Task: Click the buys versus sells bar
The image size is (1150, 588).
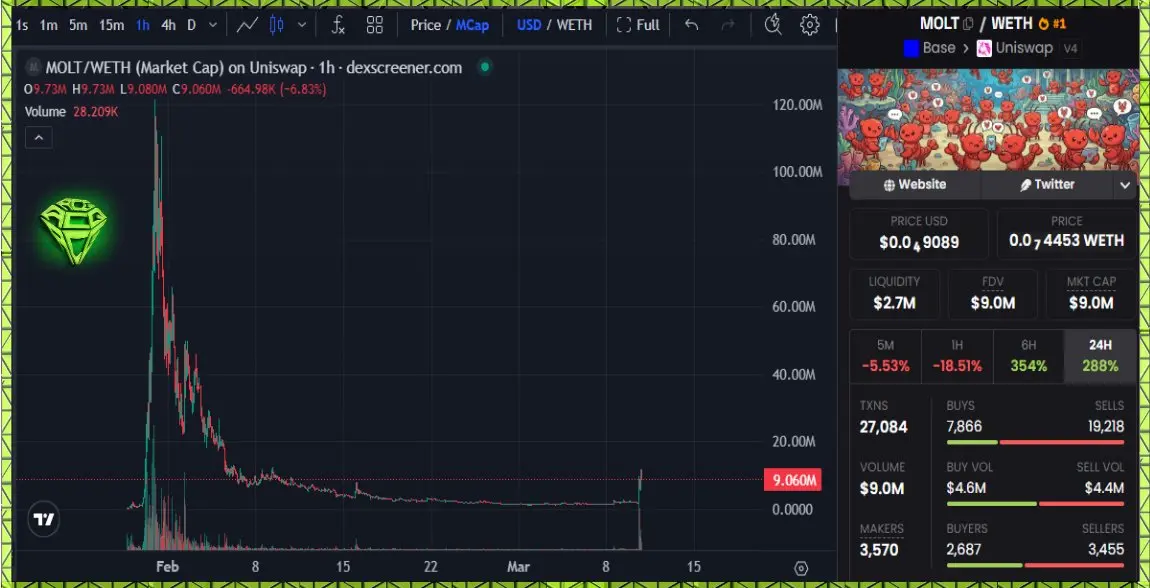Action: click(1035, 442)
